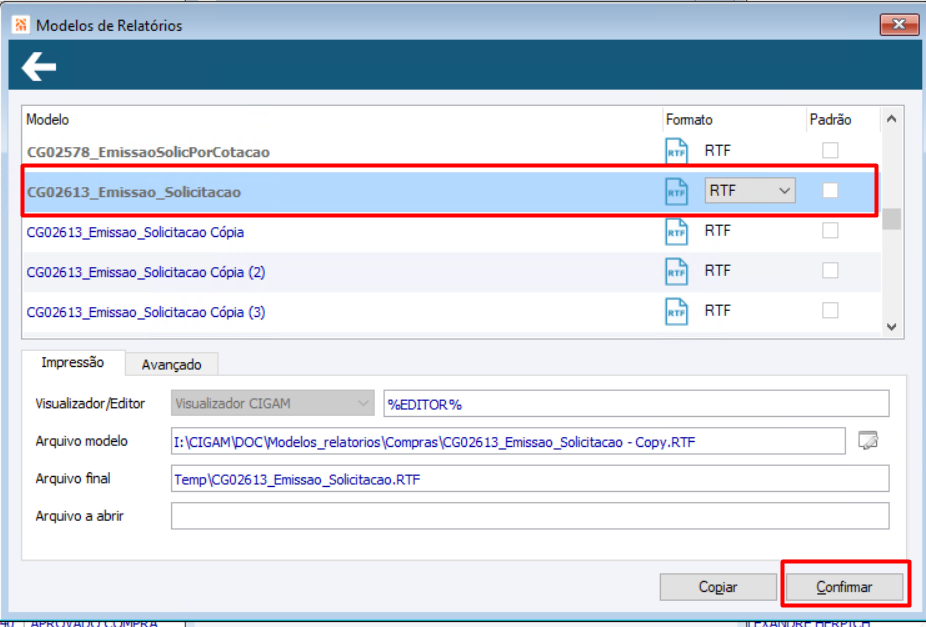
Task: Select row CG02613_Emissao_Solicitacao
Action: tap(452, 192)
